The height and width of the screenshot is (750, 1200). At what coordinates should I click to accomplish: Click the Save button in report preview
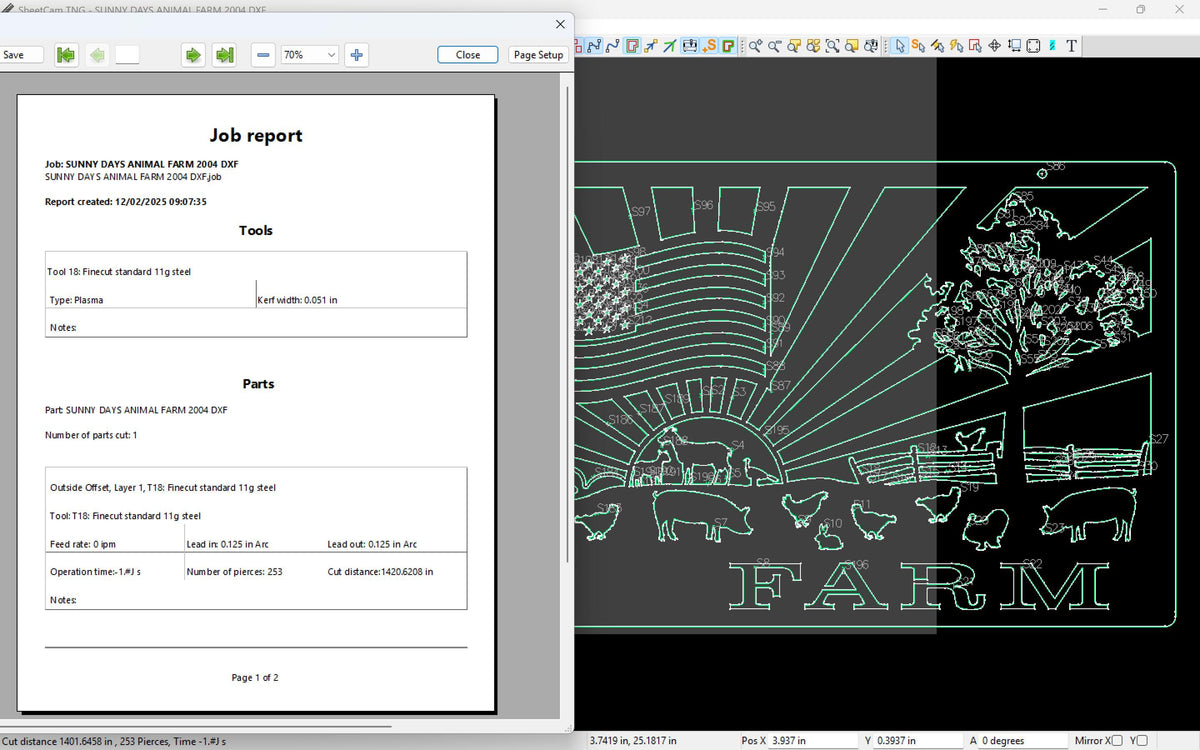[21, 55]
